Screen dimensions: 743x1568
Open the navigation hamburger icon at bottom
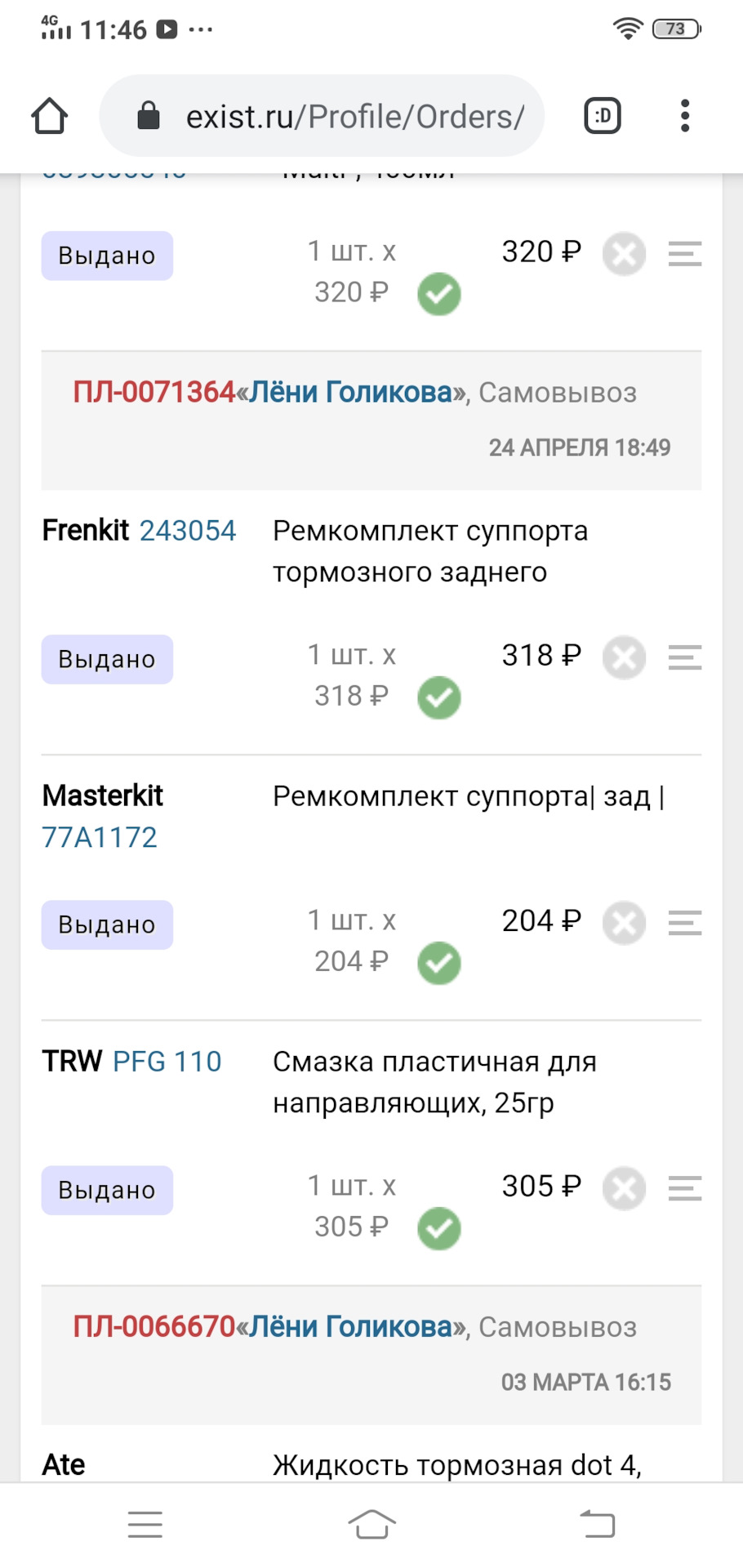145,1524
